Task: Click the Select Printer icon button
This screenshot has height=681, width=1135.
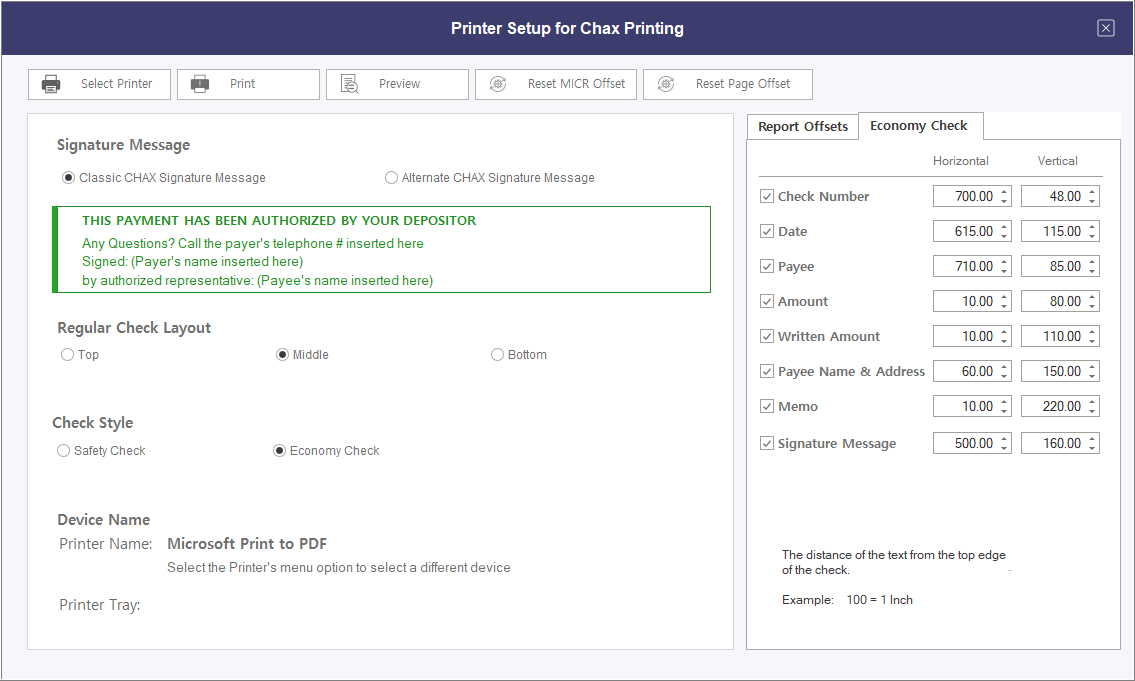Action: [x=51, y=84]
